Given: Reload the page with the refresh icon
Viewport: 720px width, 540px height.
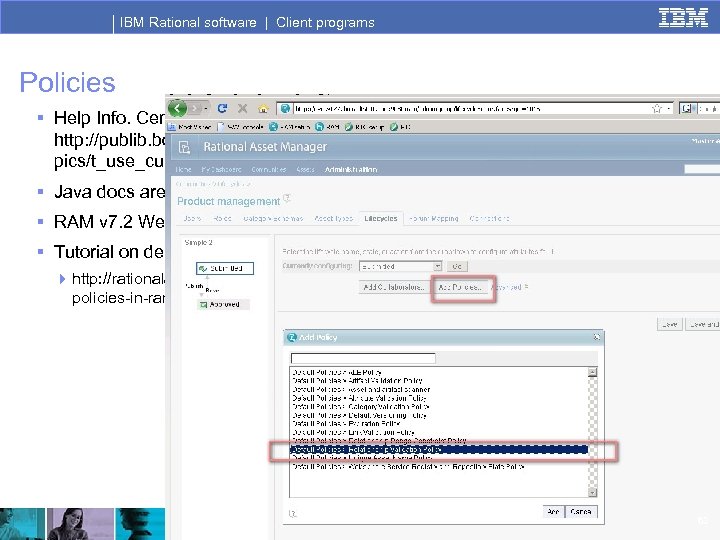Looking at the screenshot, I should (x=222, y=108).
